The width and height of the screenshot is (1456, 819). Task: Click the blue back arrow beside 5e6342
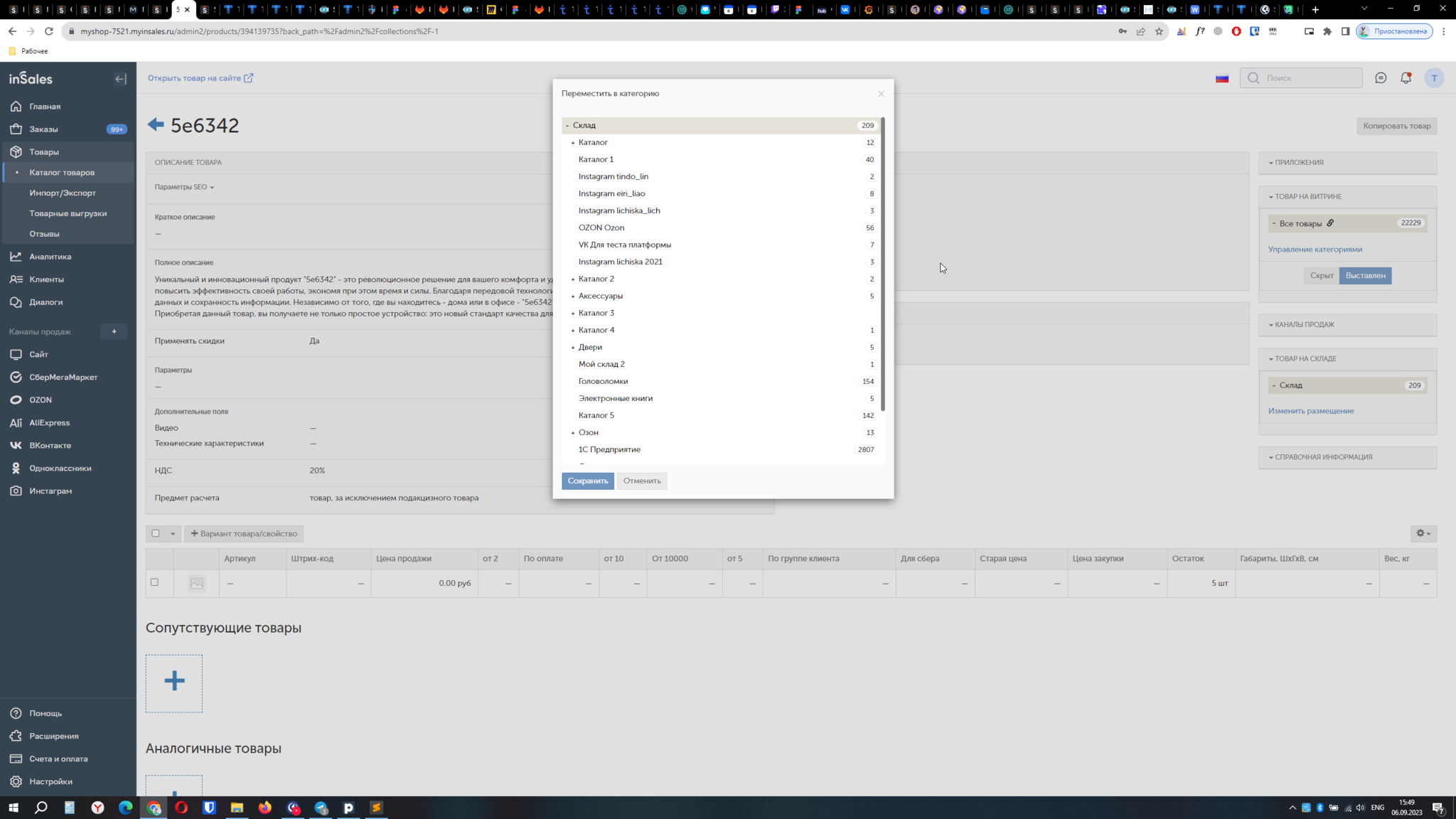click(x=156, y=125)
